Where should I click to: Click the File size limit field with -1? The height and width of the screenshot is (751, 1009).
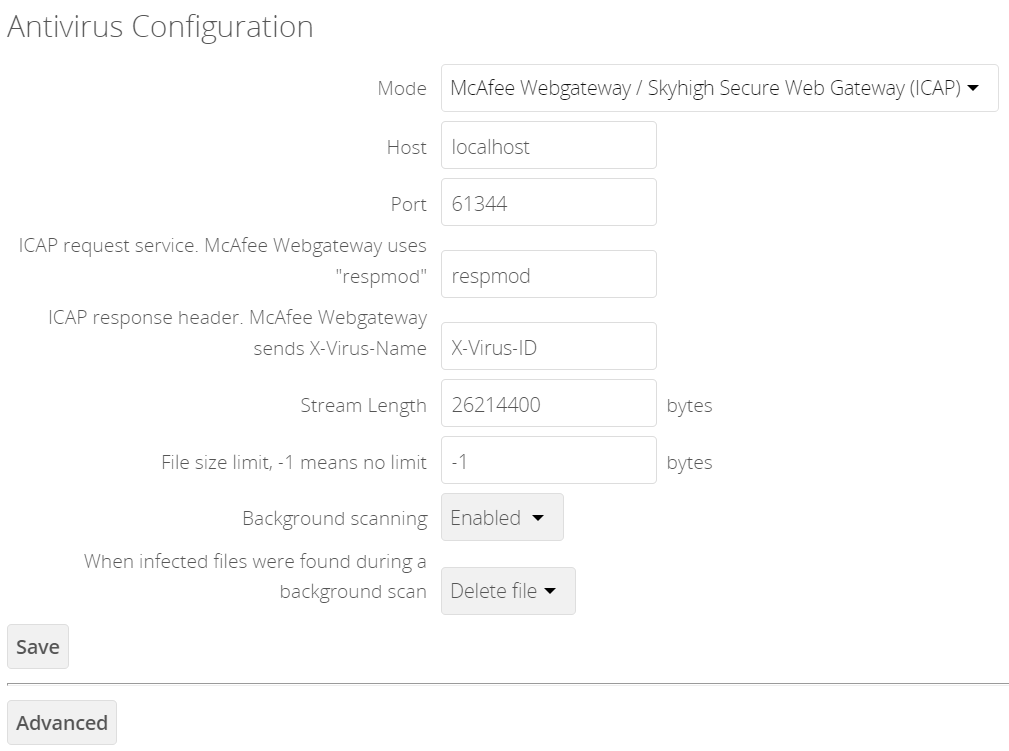pos(548,460)
